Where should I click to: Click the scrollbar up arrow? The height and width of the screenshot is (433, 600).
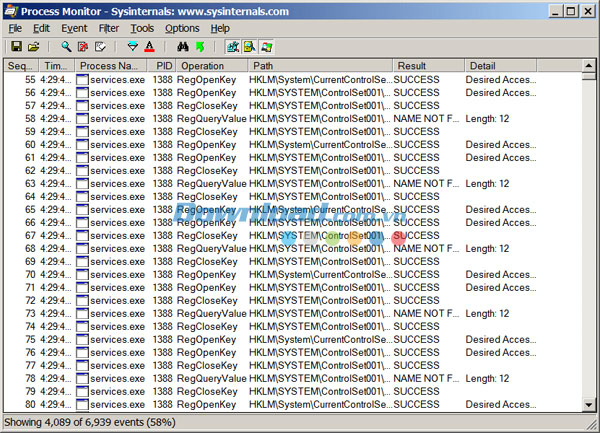pos(589,66)
